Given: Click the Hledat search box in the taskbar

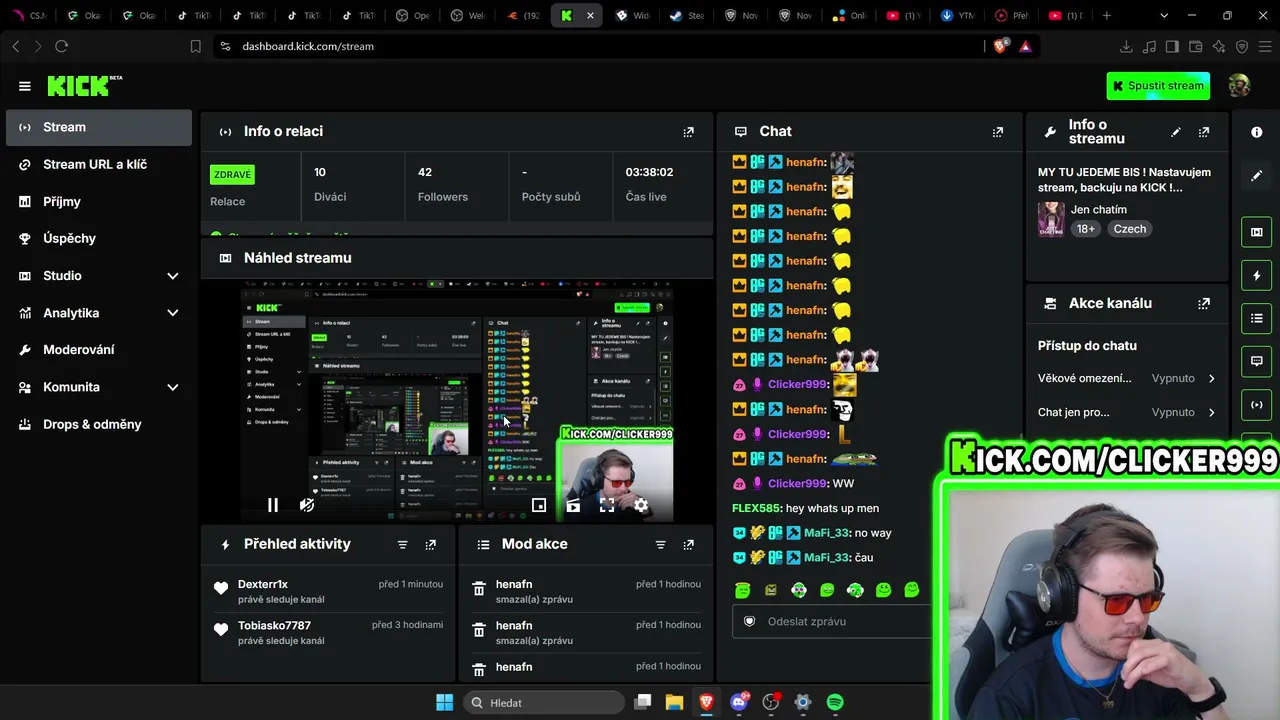Looking at the screenshot, I should [544, 703].
